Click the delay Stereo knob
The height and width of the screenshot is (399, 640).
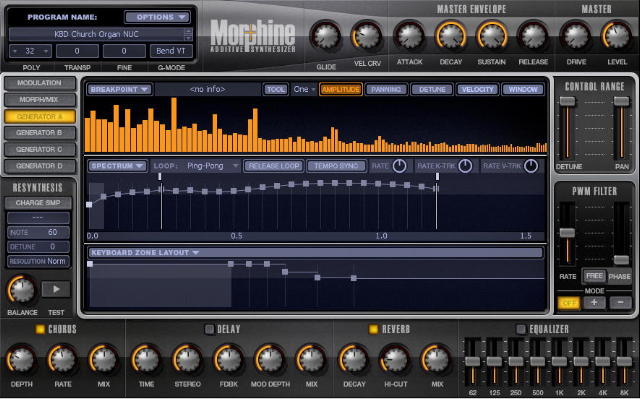click(x=187, y=360)
